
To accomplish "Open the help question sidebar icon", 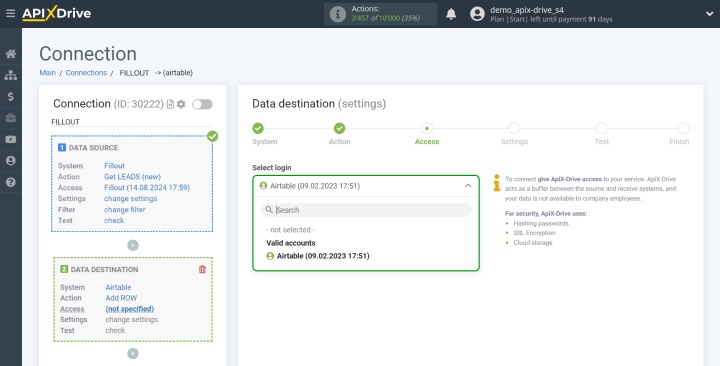I will pos(11,182).
